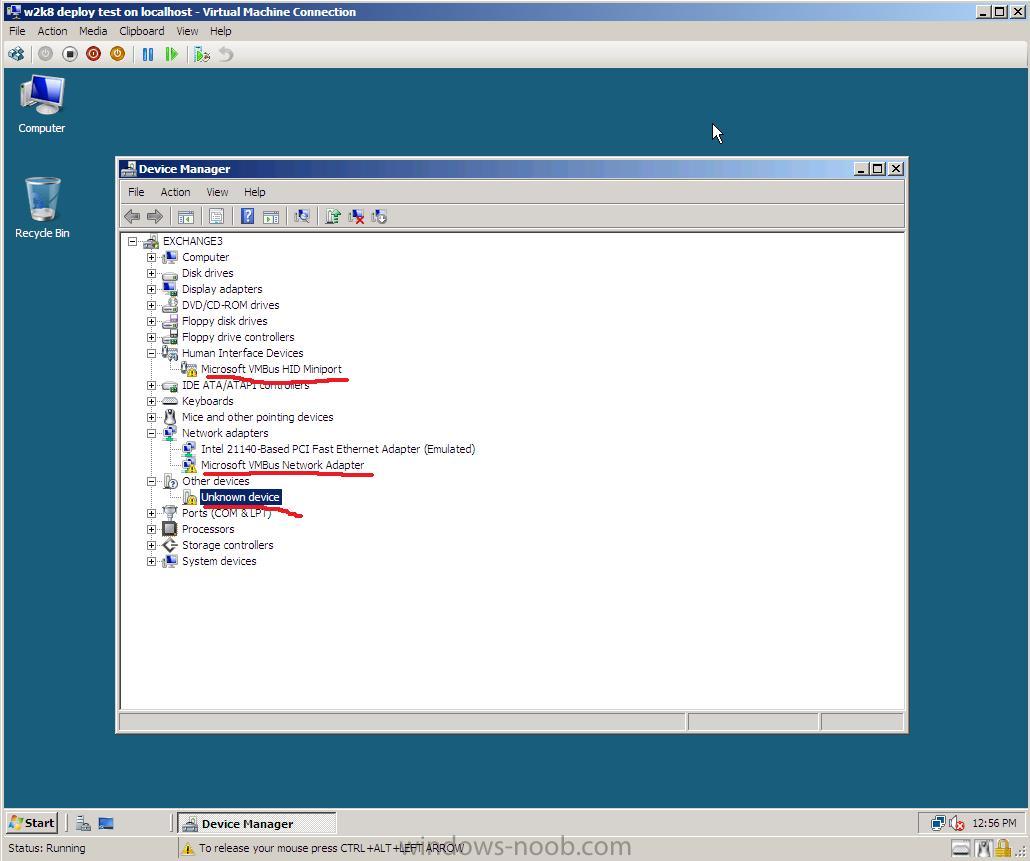Select Ports (COM & LPT) entry
Viewport: 1030px width, 861px height.
pos(227,513)
